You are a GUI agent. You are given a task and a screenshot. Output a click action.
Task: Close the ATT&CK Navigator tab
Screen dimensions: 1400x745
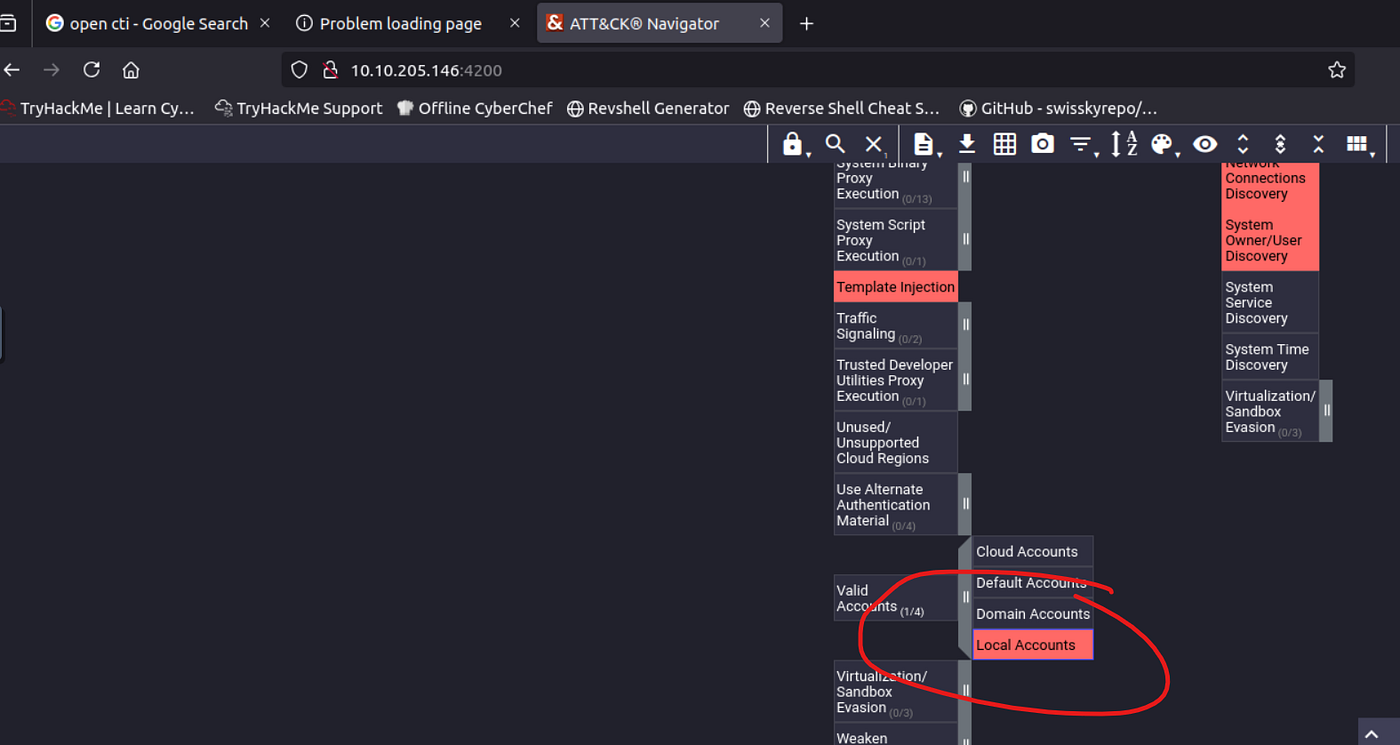click(x=765, y=24)
